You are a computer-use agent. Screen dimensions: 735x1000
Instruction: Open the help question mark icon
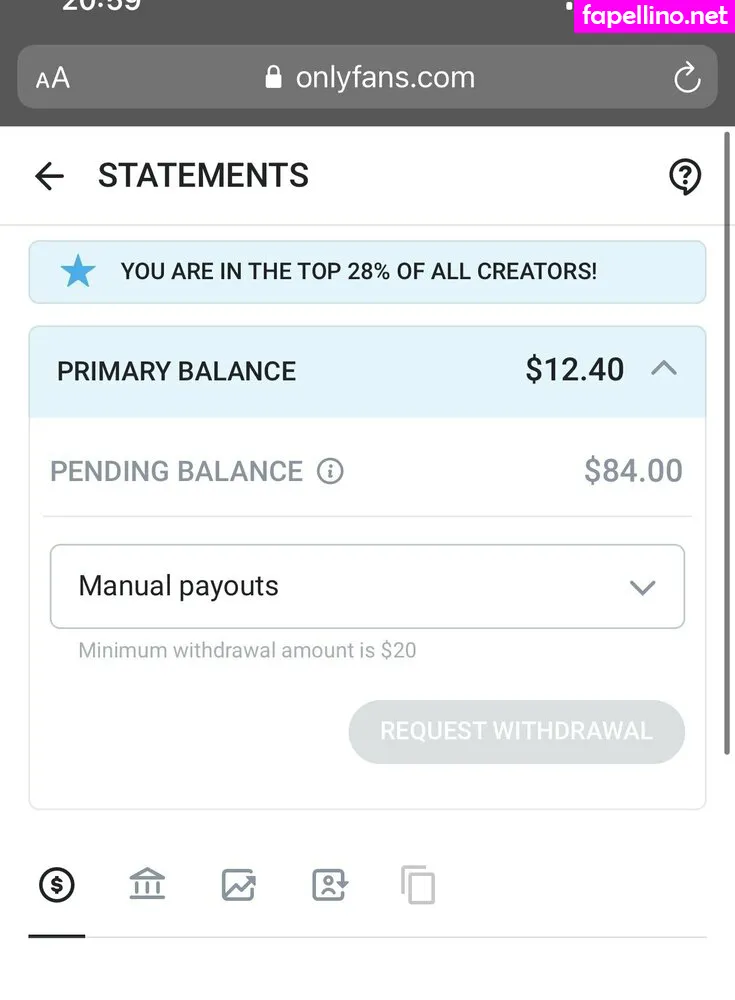(x=685, y=177)
